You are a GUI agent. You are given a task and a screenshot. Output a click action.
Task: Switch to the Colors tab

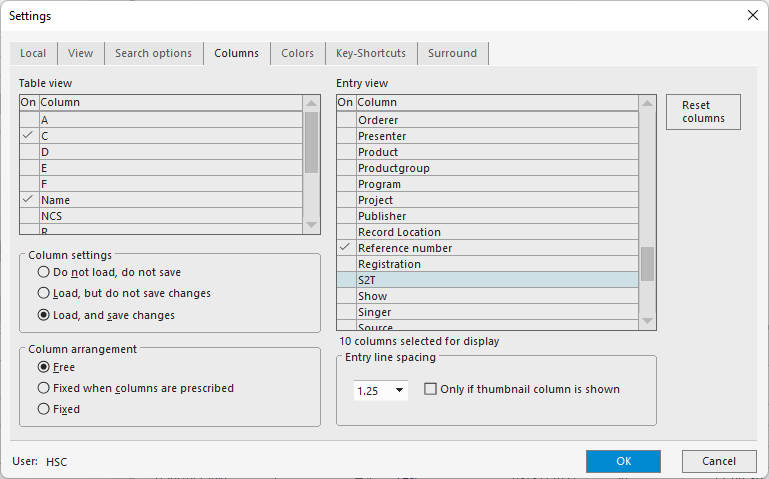coord(297,53)
